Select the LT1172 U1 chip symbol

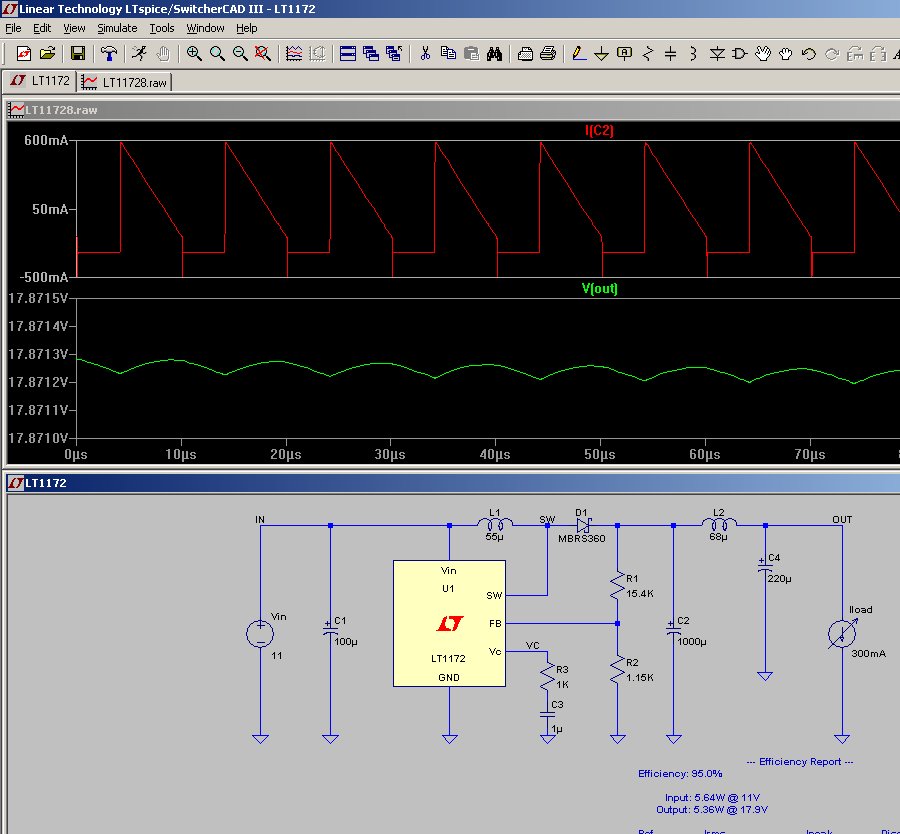[x=449, y=623]
